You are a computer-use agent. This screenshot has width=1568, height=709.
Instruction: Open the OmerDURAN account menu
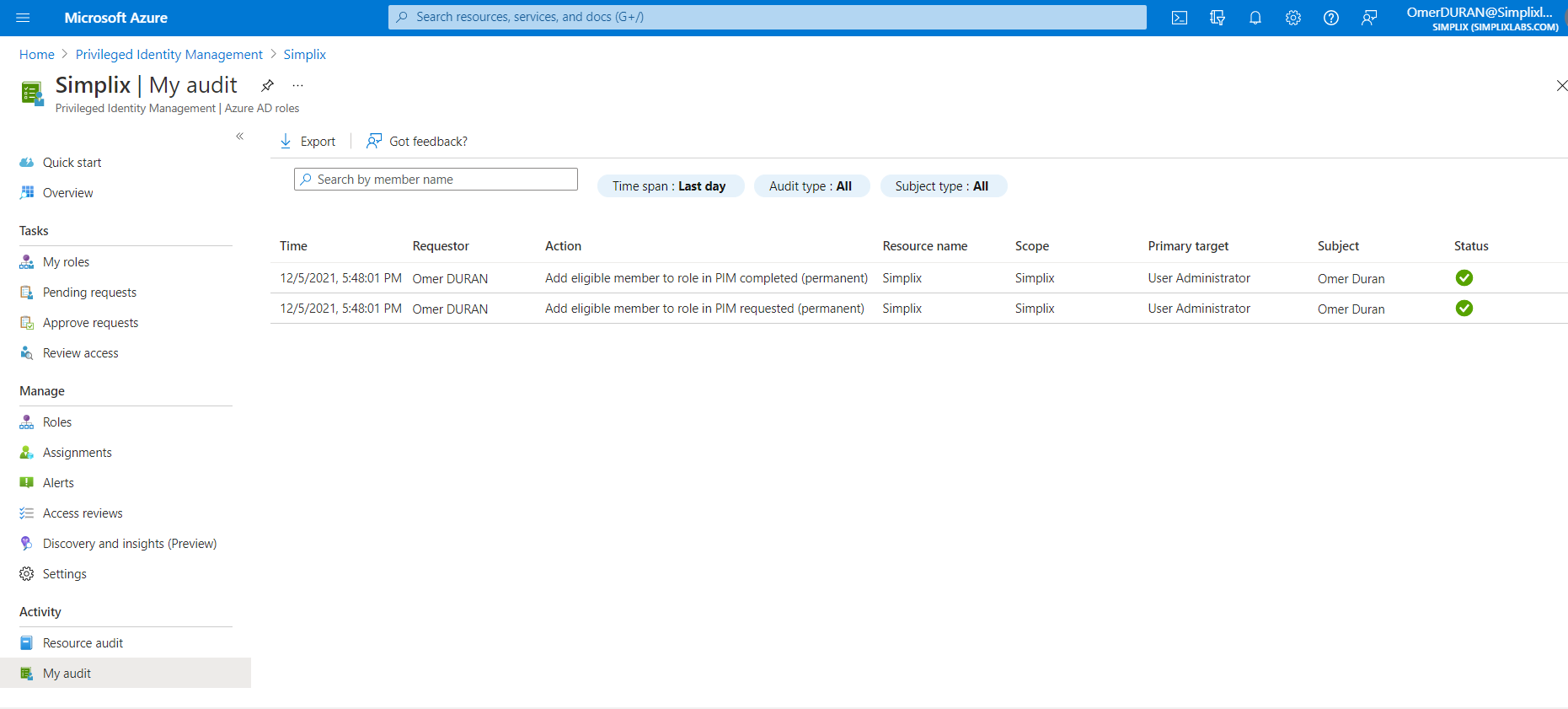[x=1482, y=19]
